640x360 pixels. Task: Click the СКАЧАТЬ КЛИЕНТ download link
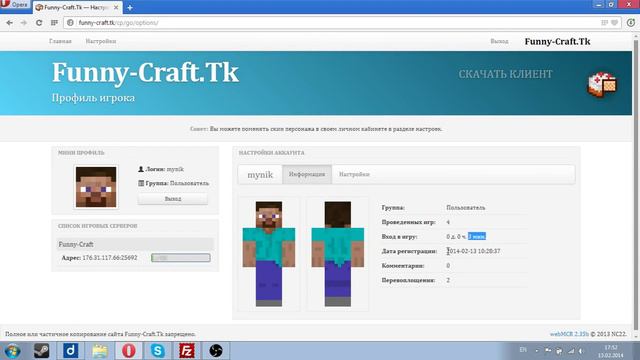[505, 74]
